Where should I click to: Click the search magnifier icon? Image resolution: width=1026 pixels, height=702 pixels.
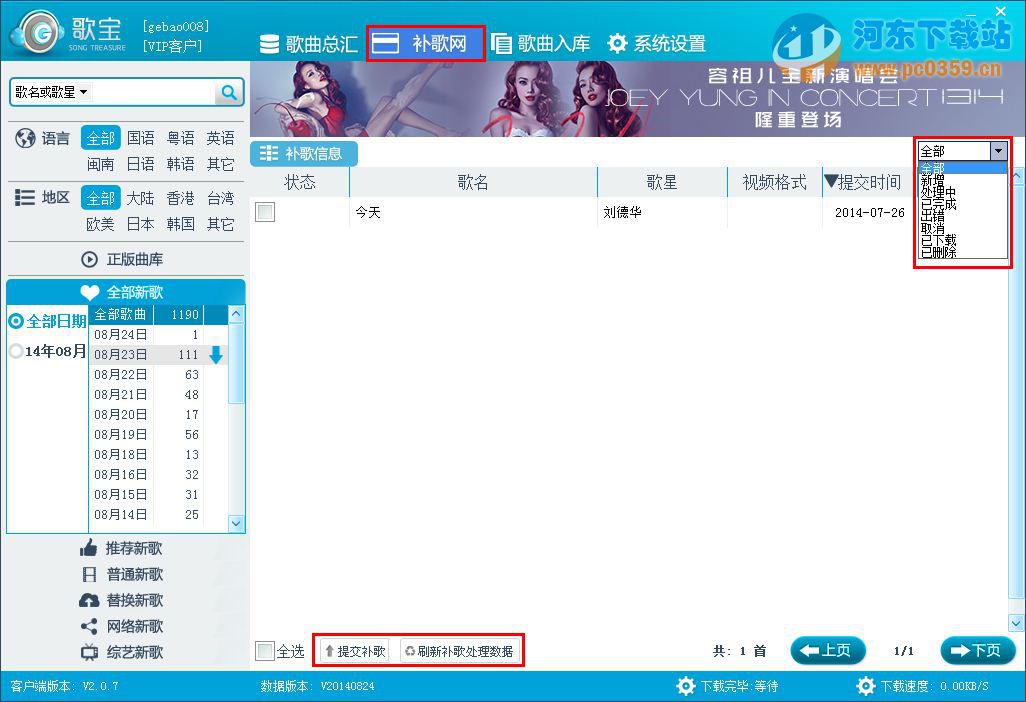point(229,91)
